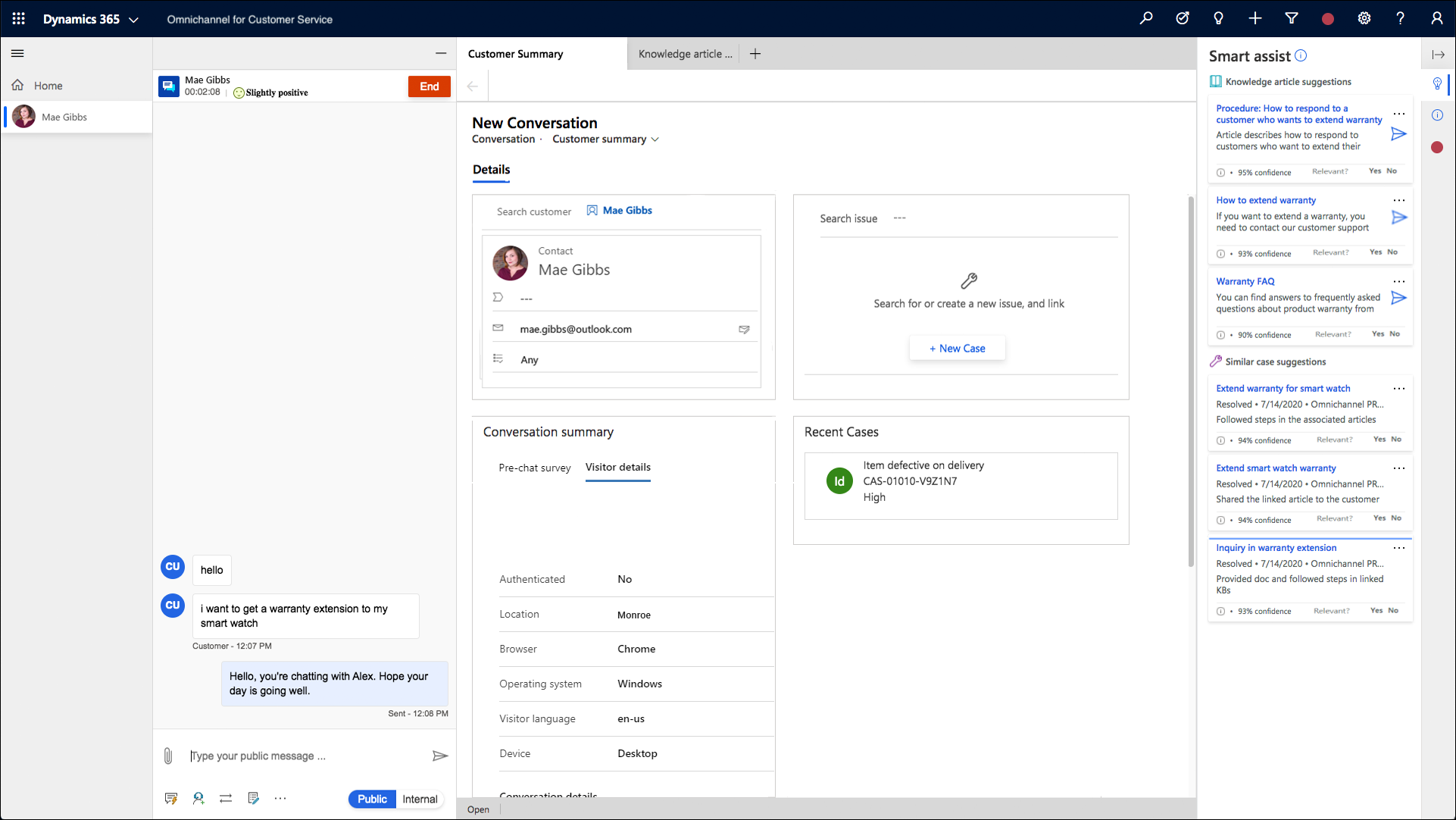Screen dimensions: 1456x820
Task: Click the search icon in top navigation bar
Action: coord(1147,20)
